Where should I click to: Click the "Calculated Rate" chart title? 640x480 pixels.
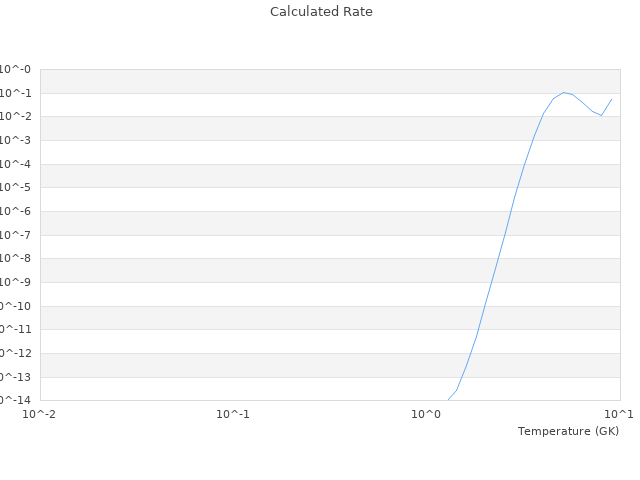coord(321,12)
